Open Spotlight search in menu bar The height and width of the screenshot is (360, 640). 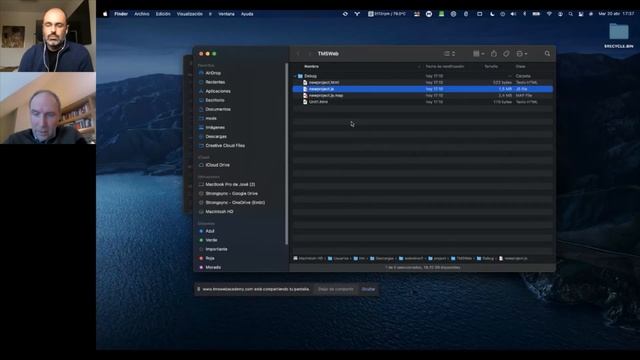[x=570, y=14]
